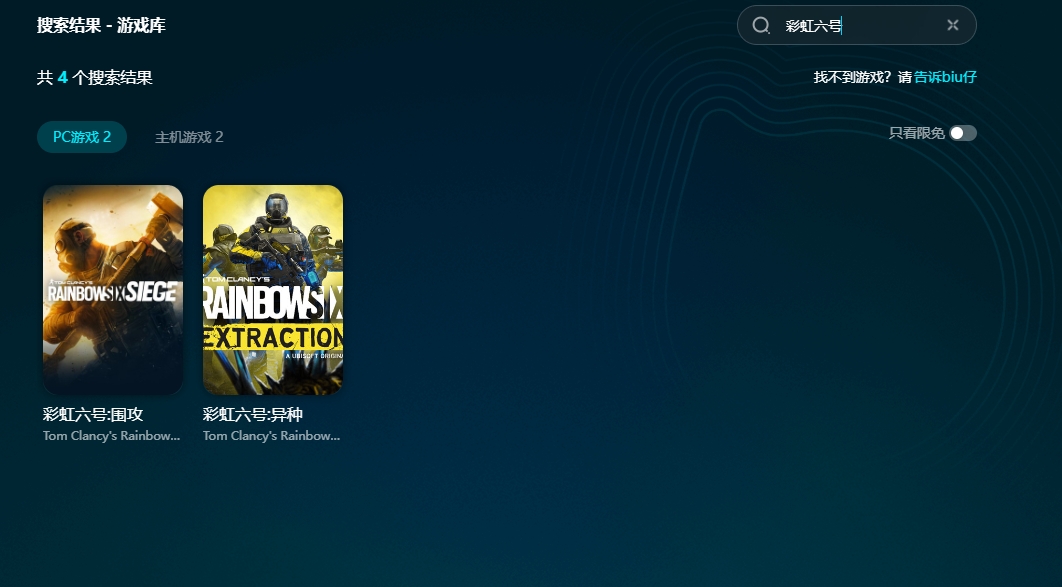
Task: Click the search magnifier icon
Action: 761,26
